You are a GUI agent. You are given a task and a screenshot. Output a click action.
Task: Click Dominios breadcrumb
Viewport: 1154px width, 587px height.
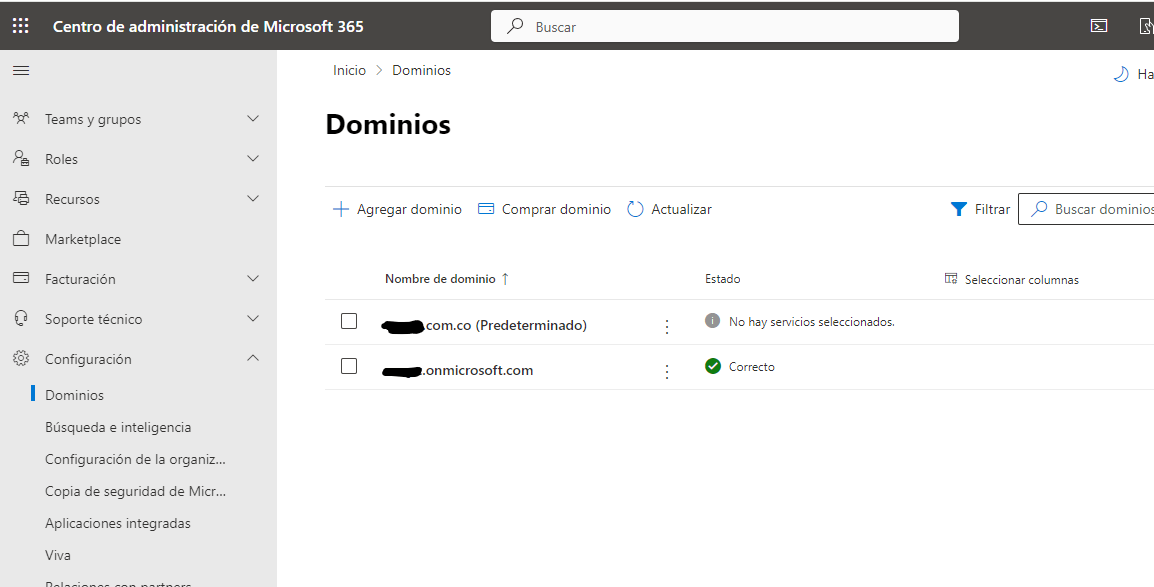click(x=421, y=70)
